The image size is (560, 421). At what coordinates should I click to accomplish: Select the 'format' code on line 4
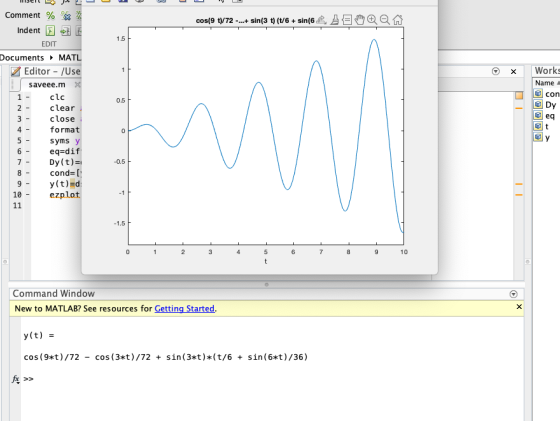65,130
